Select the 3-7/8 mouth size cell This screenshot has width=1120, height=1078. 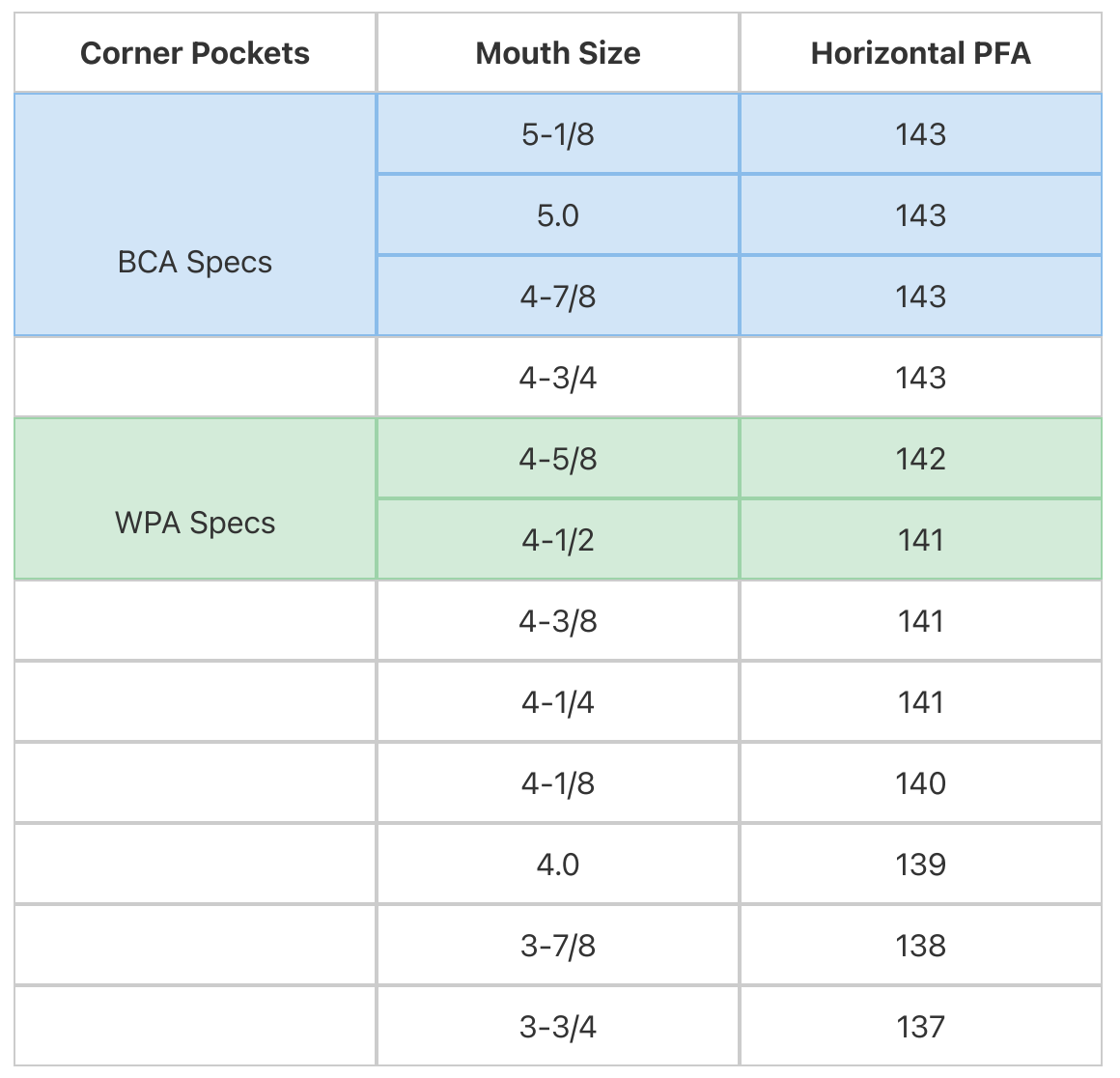click(558, 946)
